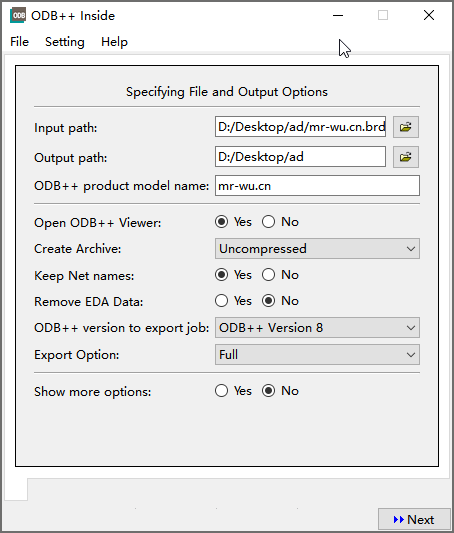Open the Create Archive dropdown

point(317,248)
